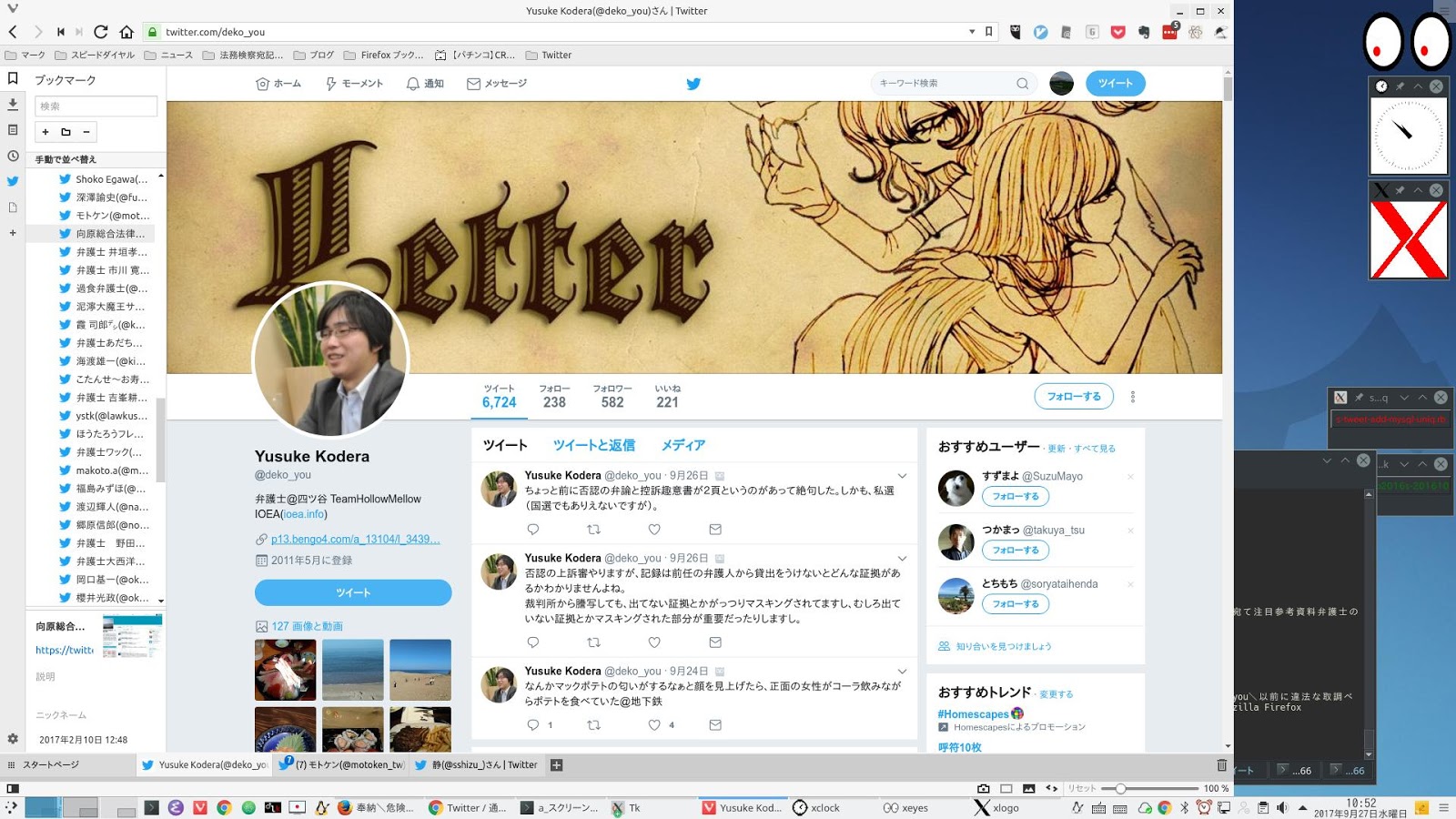
Task: Switch to the 静(@sshizu_) browser tab
Action: tap(476, 765)
